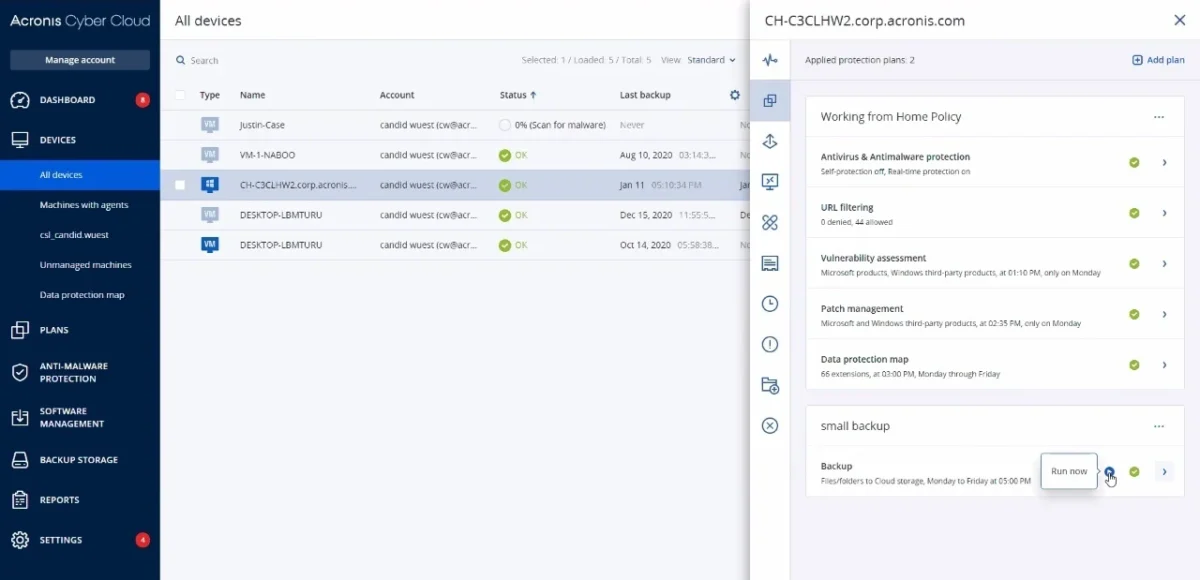The width and height of the screenshot is (1200, 580).
Task: Click the Backup Storage drive icon
Action: 20,460
